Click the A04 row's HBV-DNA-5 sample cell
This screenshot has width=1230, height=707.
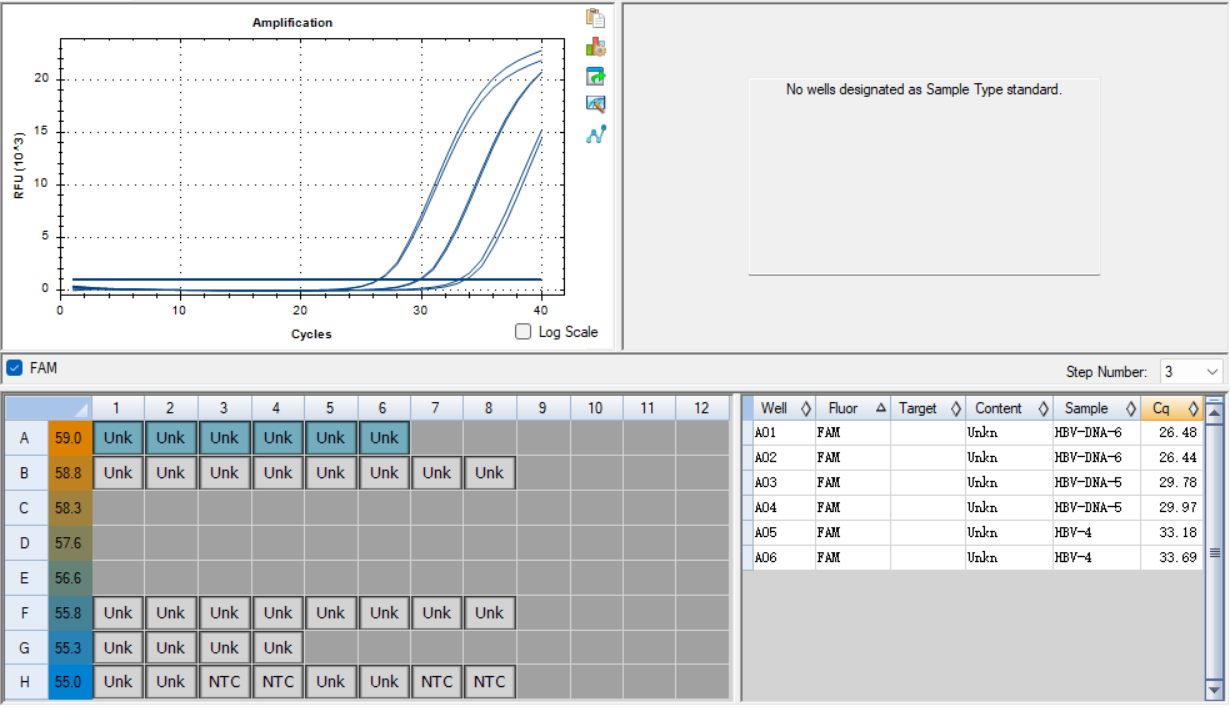(1095, 508)
